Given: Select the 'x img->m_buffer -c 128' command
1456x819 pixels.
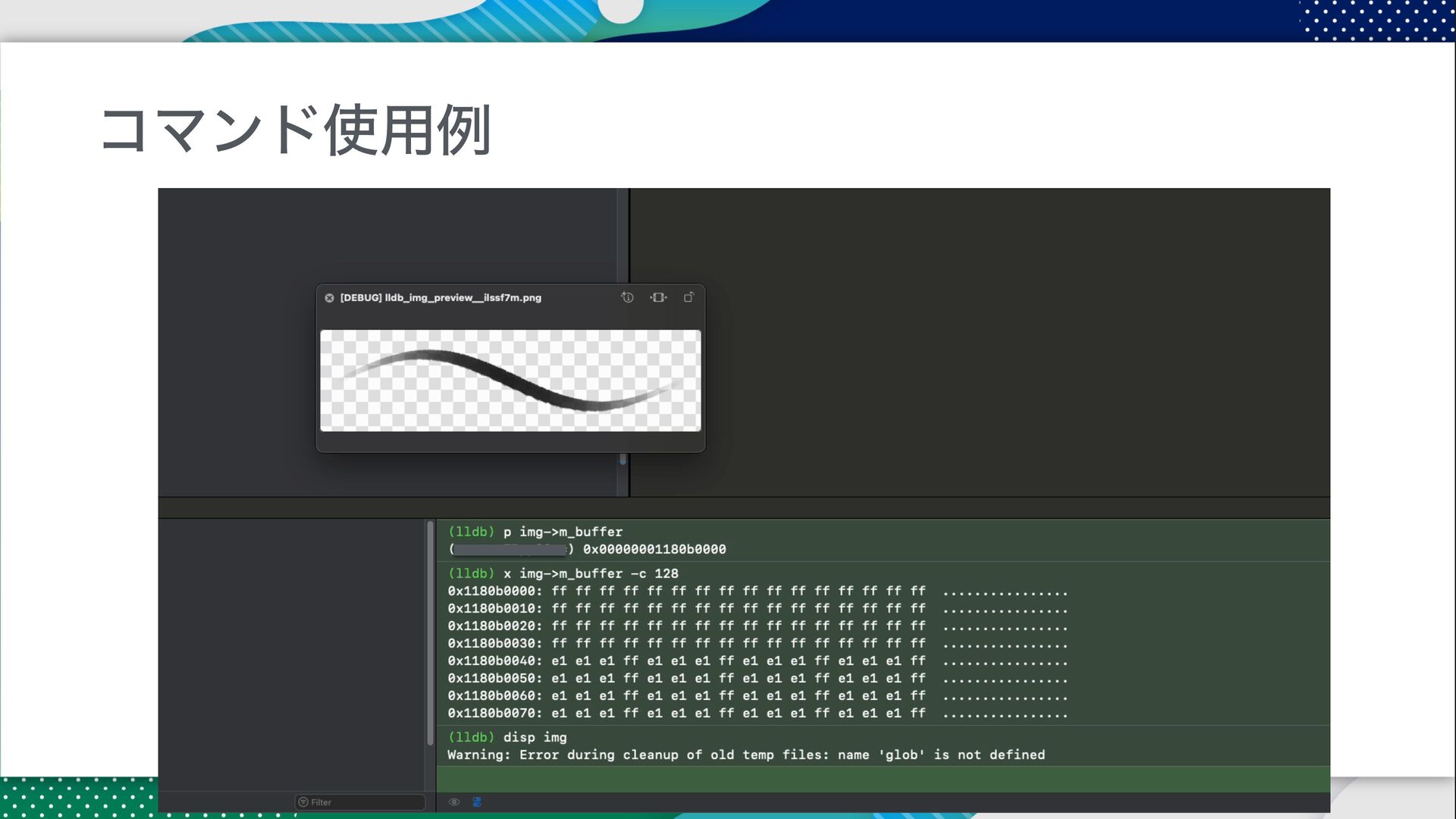Looking at the screenshot, I should (x=591, y=573).
